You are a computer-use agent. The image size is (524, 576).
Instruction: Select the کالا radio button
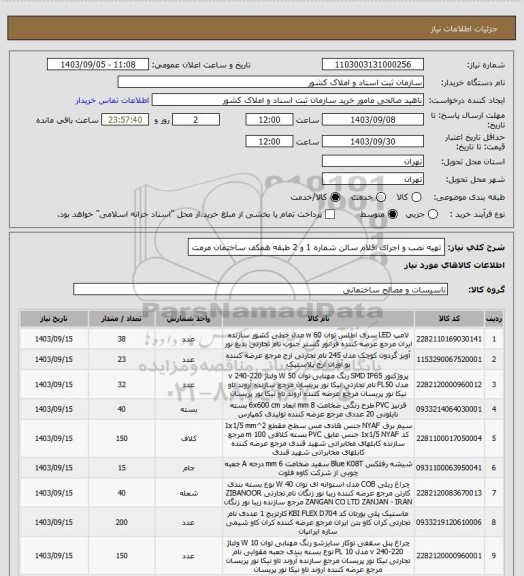click(416, 197)
